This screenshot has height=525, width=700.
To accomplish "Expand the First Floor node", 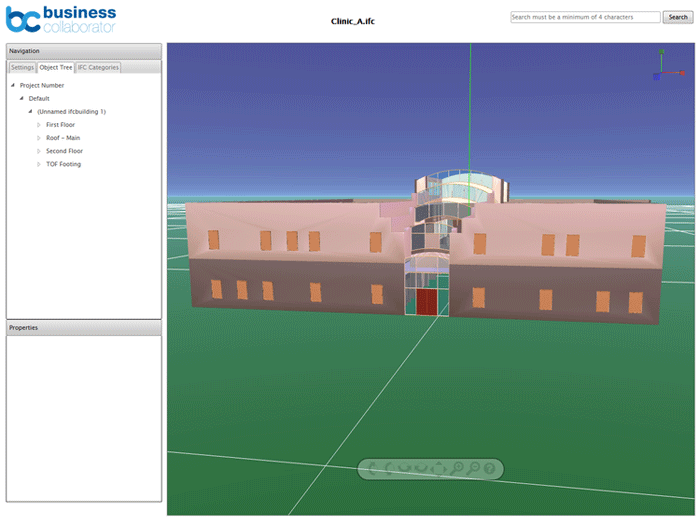I will coord(39,125).
